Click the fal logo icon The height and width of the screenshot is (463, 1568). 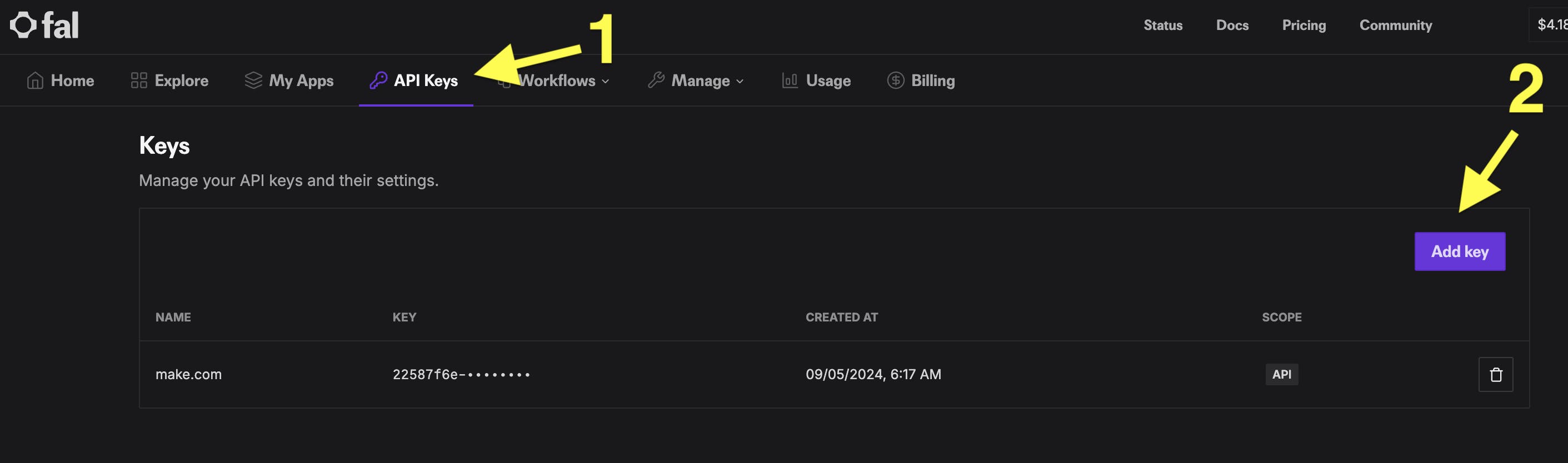[23, 25]
